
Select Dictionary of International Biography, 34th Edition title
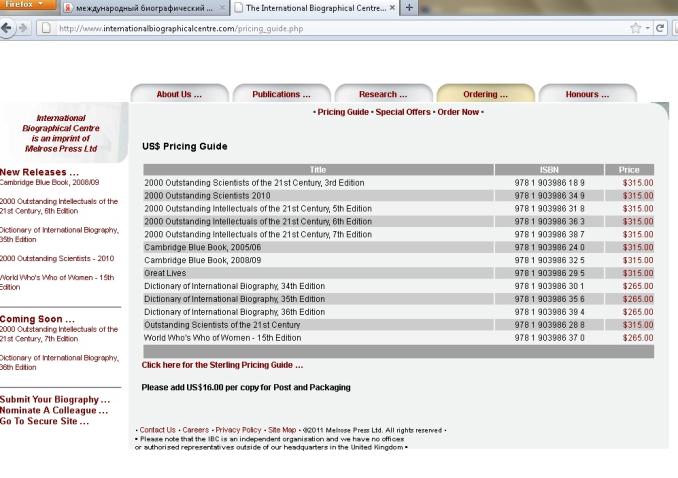pos(234,286)
